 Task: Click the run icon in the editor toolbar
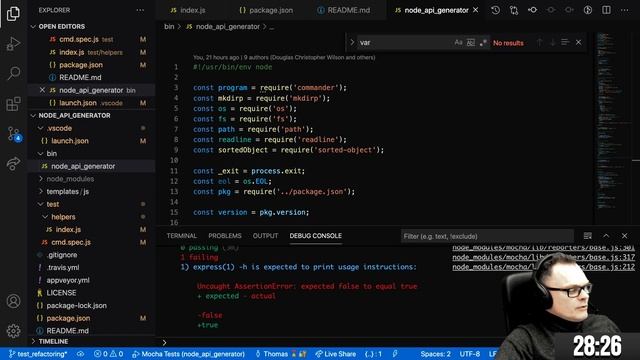[588, 10]
